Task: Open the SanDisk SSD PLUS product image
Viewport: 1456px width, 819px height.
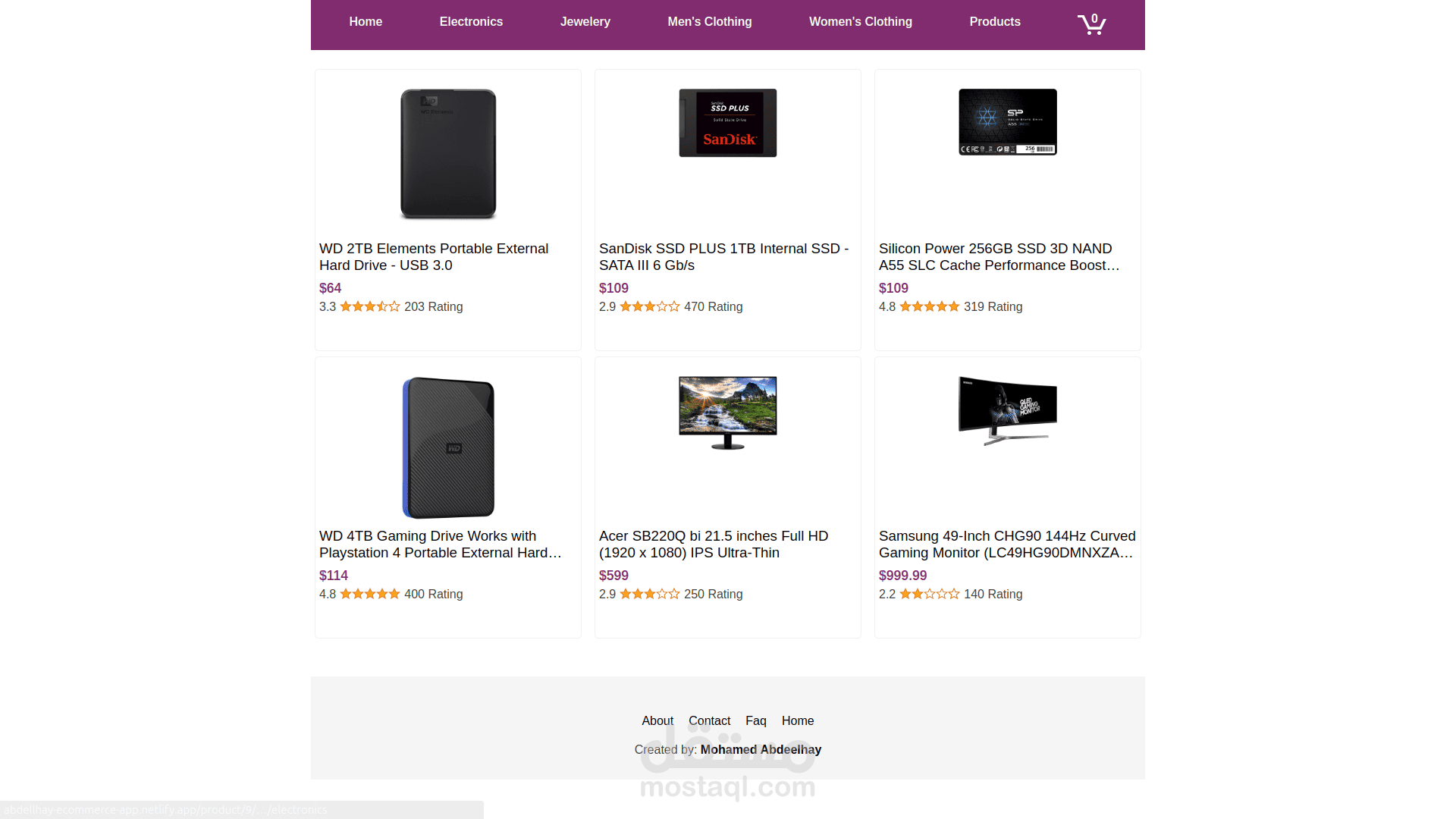Action: click(x=728, y=123)
